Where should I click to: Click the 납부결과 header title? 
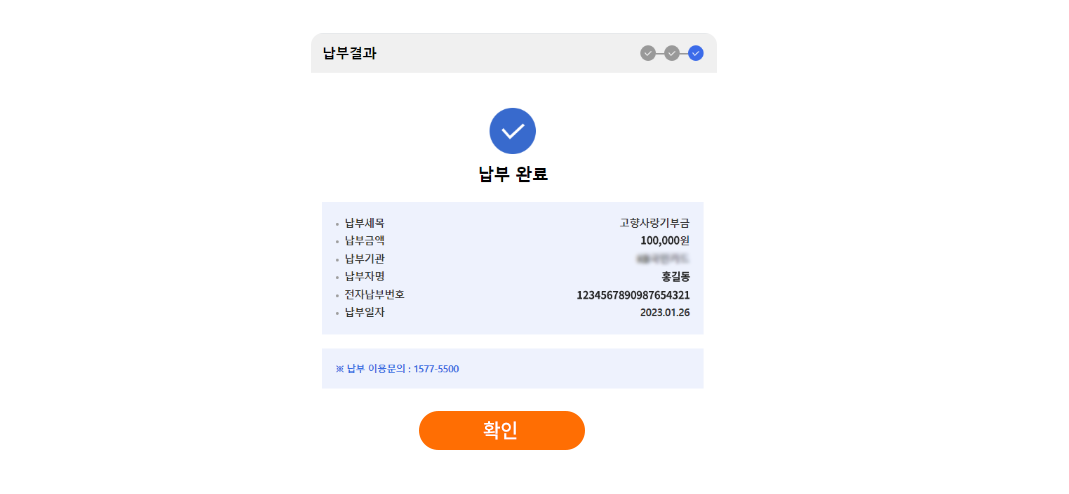(350, 54)
